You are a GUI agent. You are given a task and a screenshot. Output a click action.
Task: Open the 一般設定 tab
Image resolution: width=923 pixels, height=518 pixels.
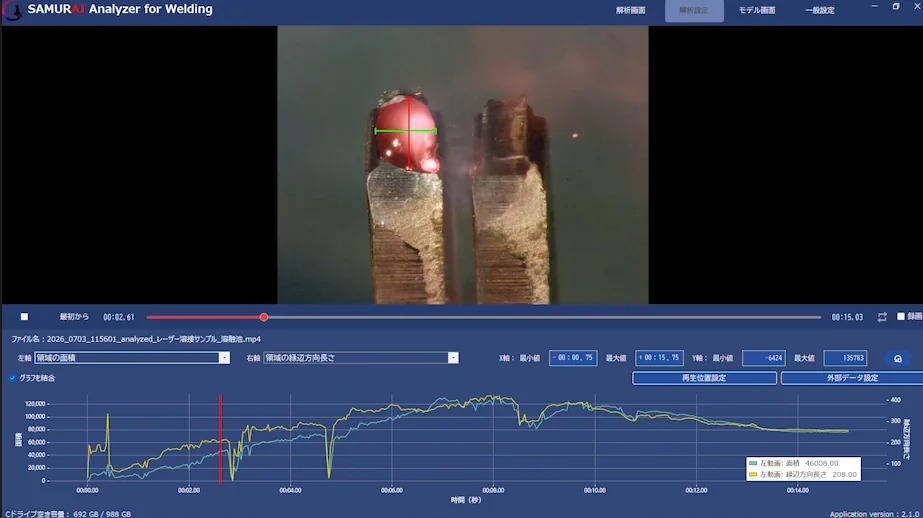tap(820, 11)
